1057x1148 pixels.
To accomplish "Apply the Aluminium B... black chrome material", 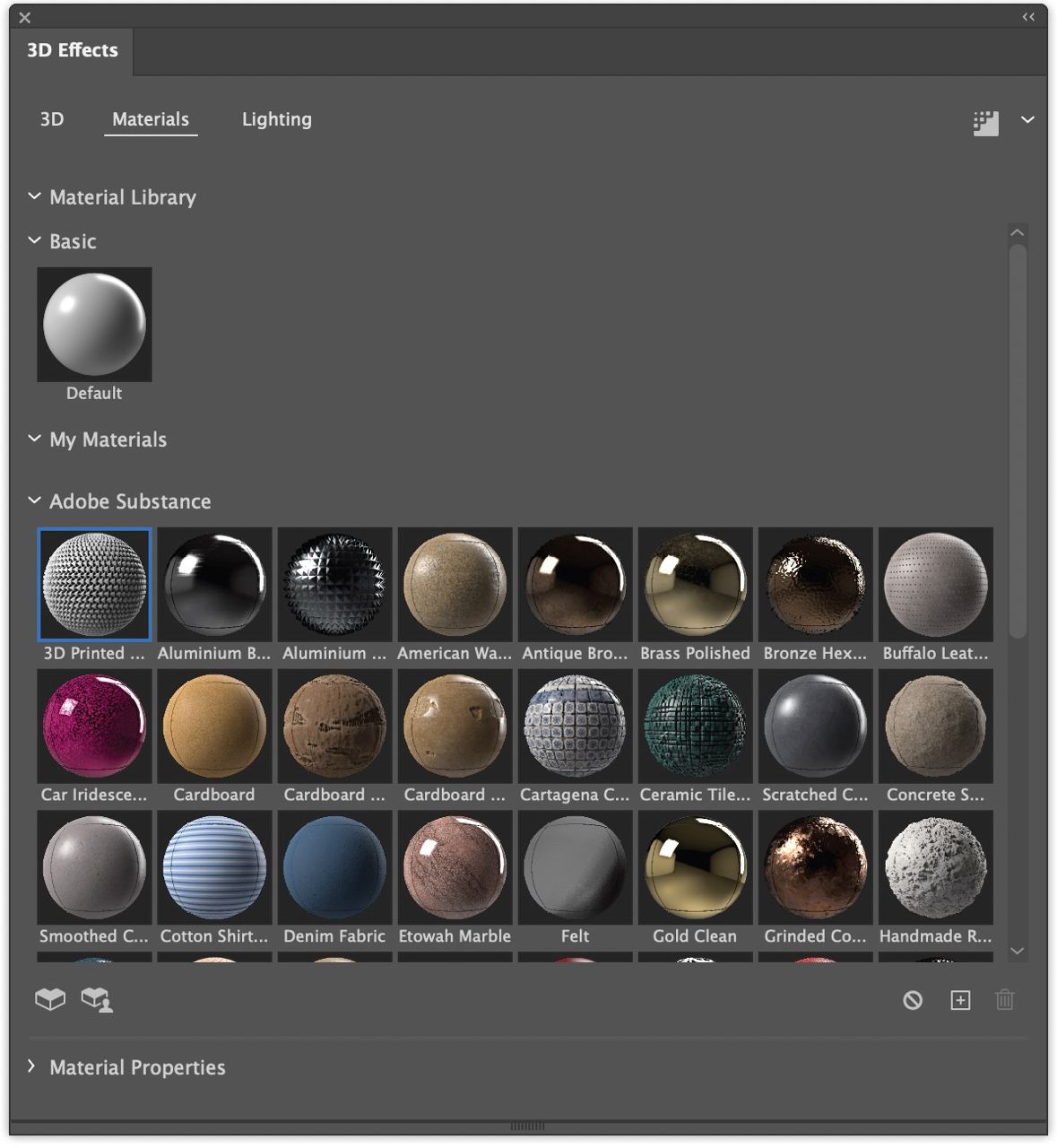I will (214, 584).
